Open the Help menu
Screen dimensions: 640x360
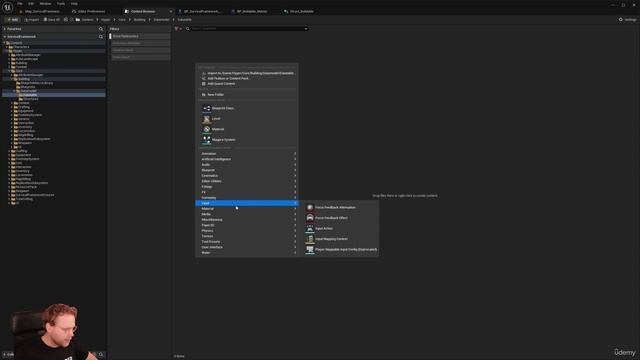74,4
